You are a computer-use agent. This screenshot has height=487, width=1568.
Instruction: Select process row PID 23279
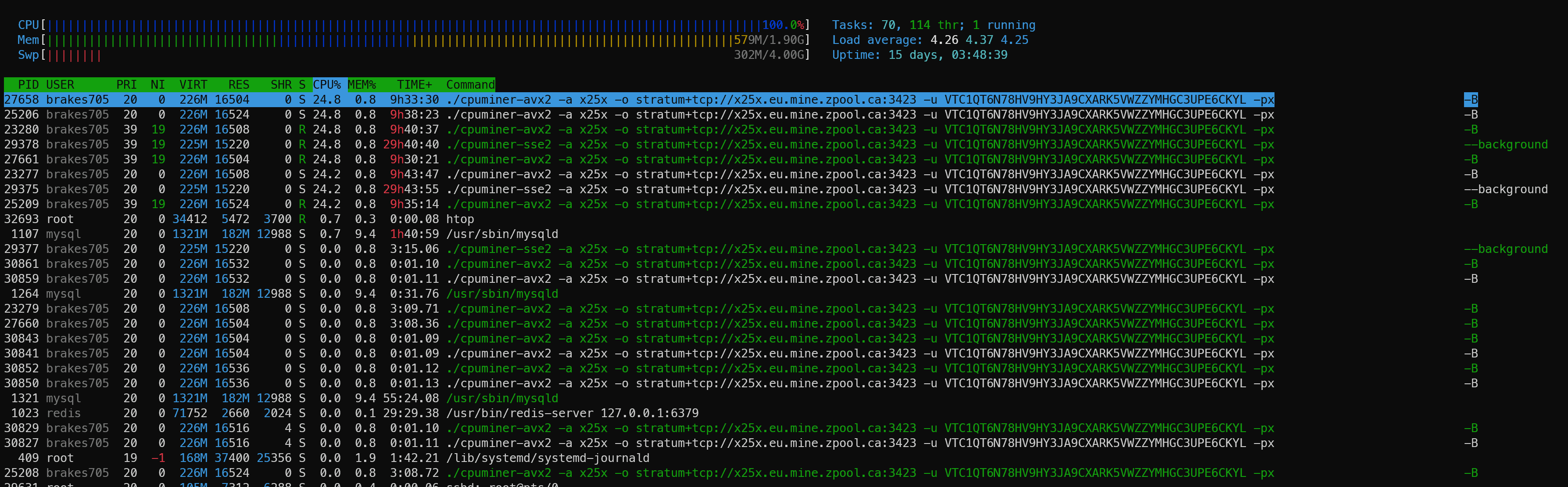[x=741, y=308]
